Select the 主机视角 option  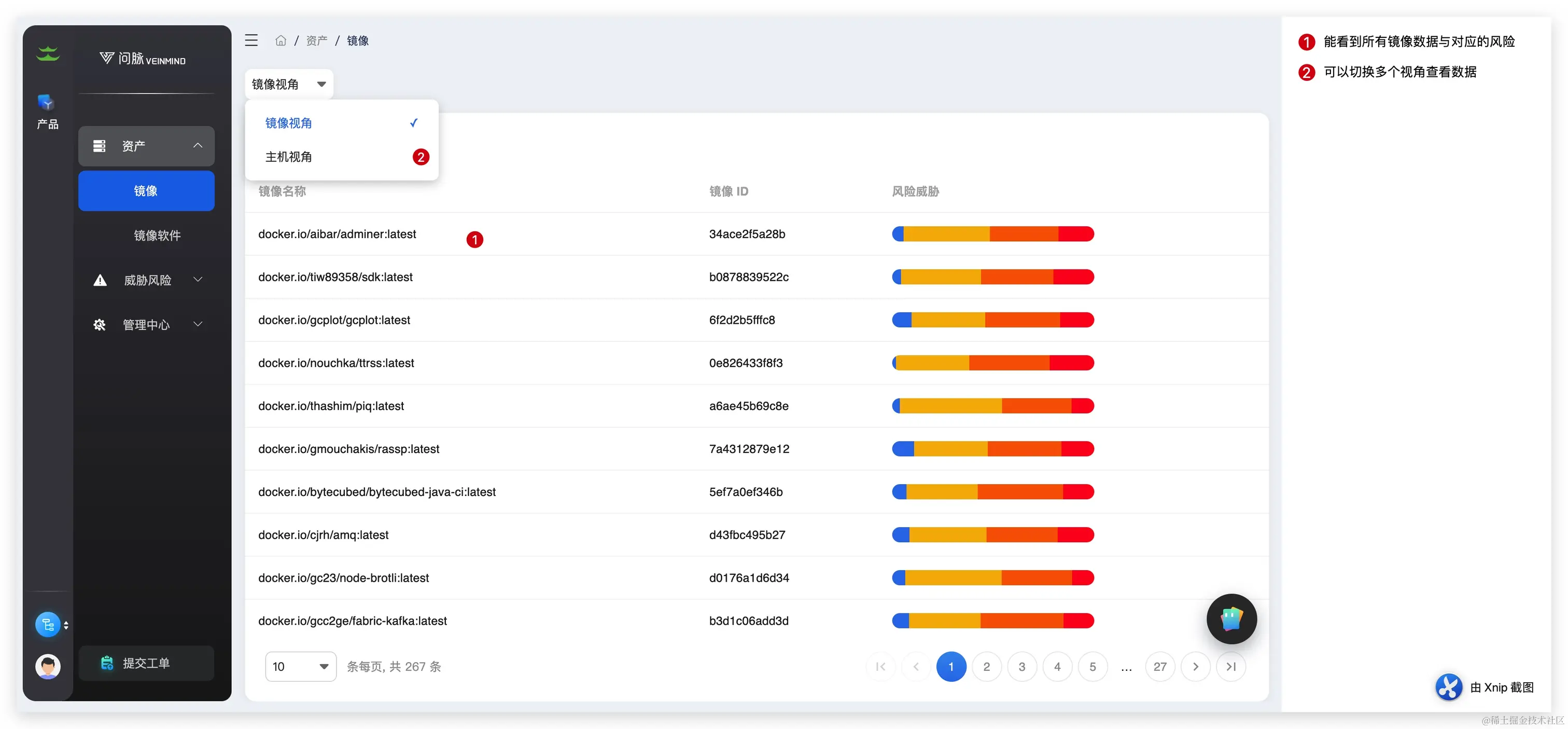click(288, 157)
